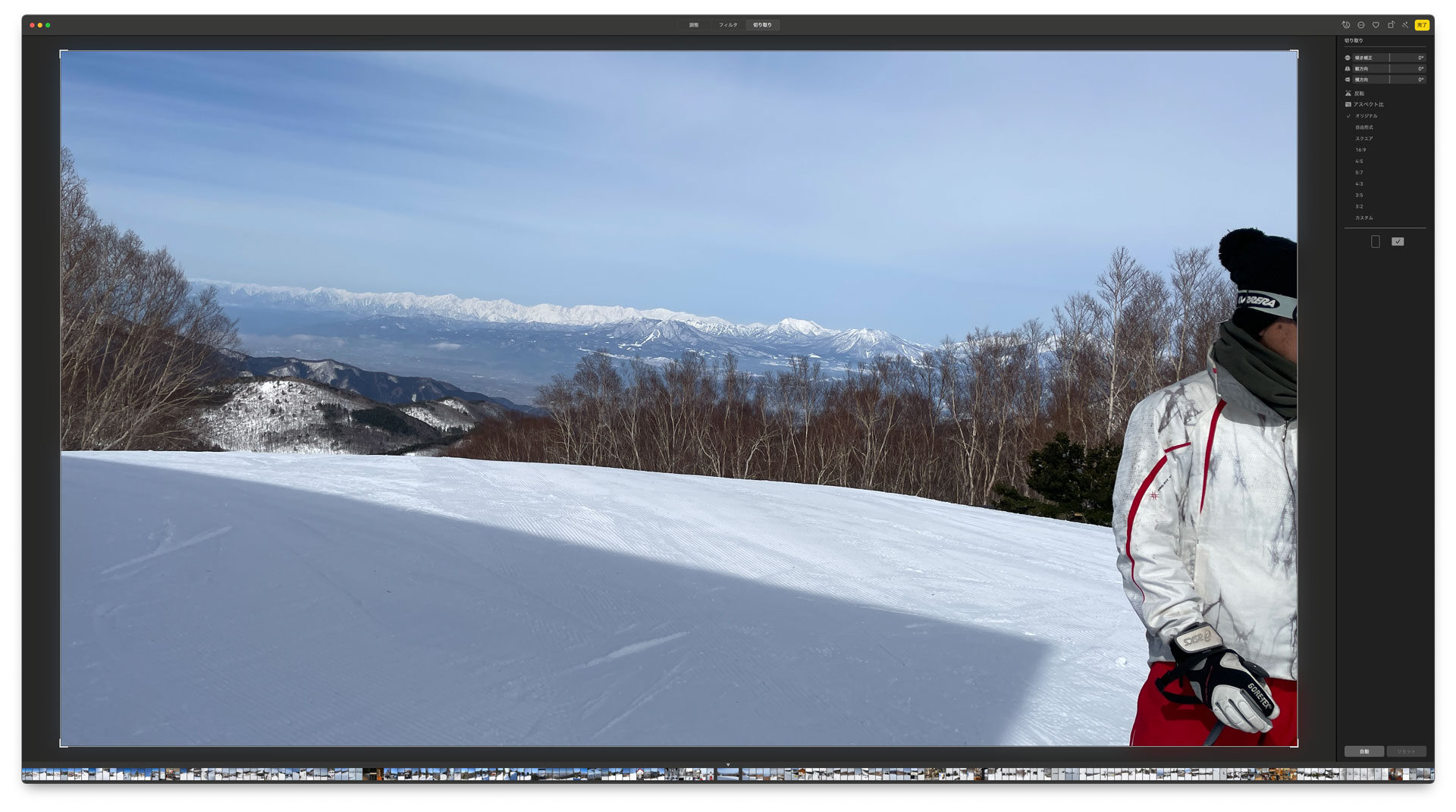Click the アスペクト比 aspect ratio icon
Image resolution: width=1456 pixels, height=812 pixels.
coord(1348,105)
